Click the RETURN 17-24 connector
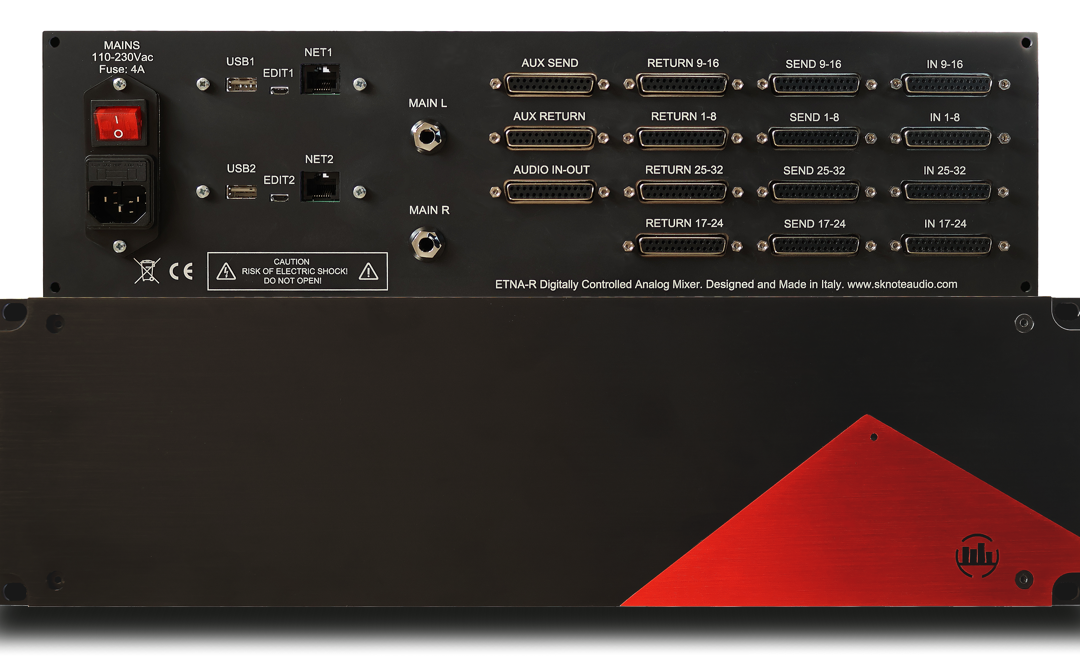The image size is (1080, 662). pyautogui.click(x=683, y=245)
